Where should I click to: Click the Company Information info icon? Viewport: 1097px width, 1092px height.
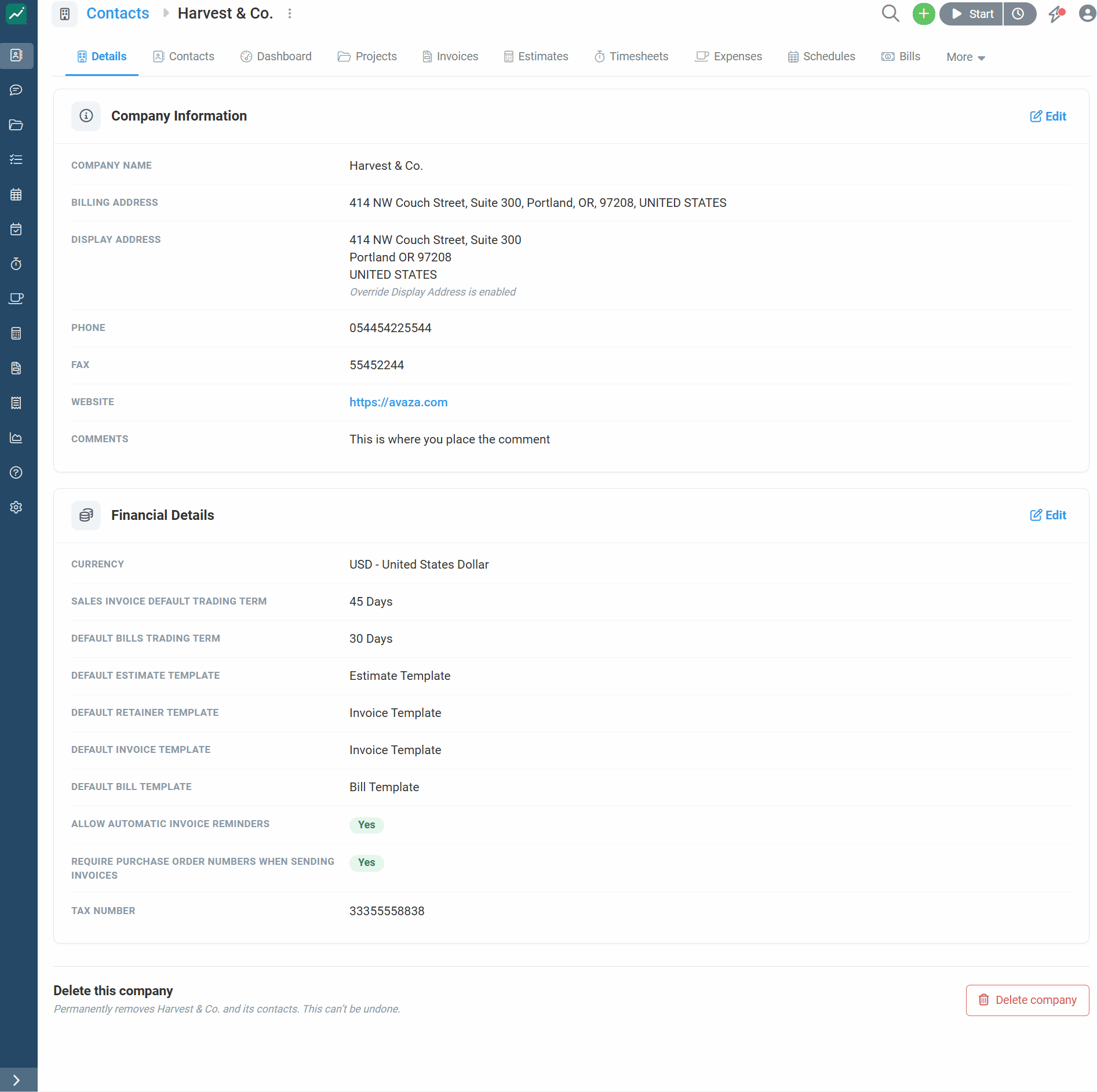click(86, 116)
